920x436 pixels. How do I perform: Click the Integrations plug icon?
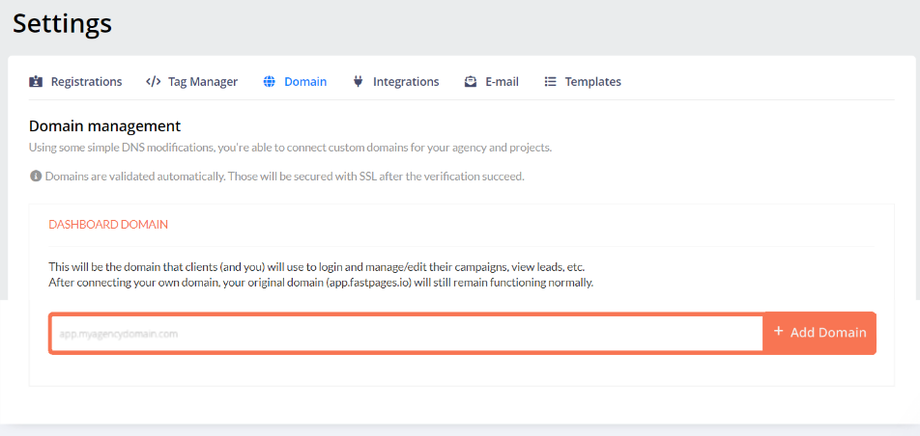[358, 82]
